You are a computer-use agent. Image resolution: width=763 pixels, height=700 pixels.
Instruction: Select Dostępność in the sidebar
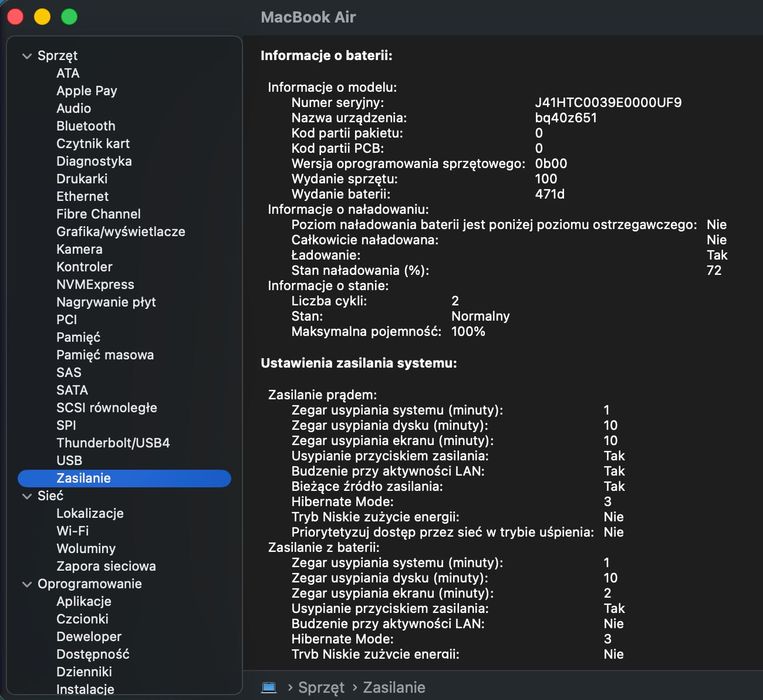point(93,654)
